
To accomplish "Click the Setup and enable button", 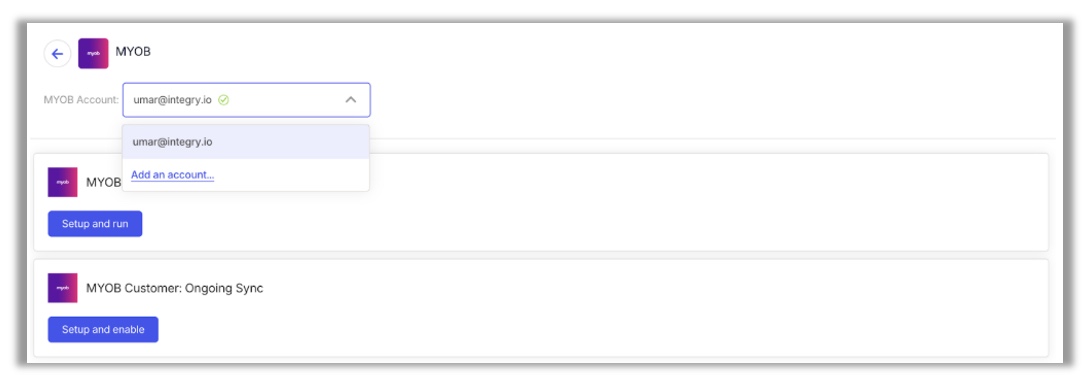I will [x=103, y=329].
